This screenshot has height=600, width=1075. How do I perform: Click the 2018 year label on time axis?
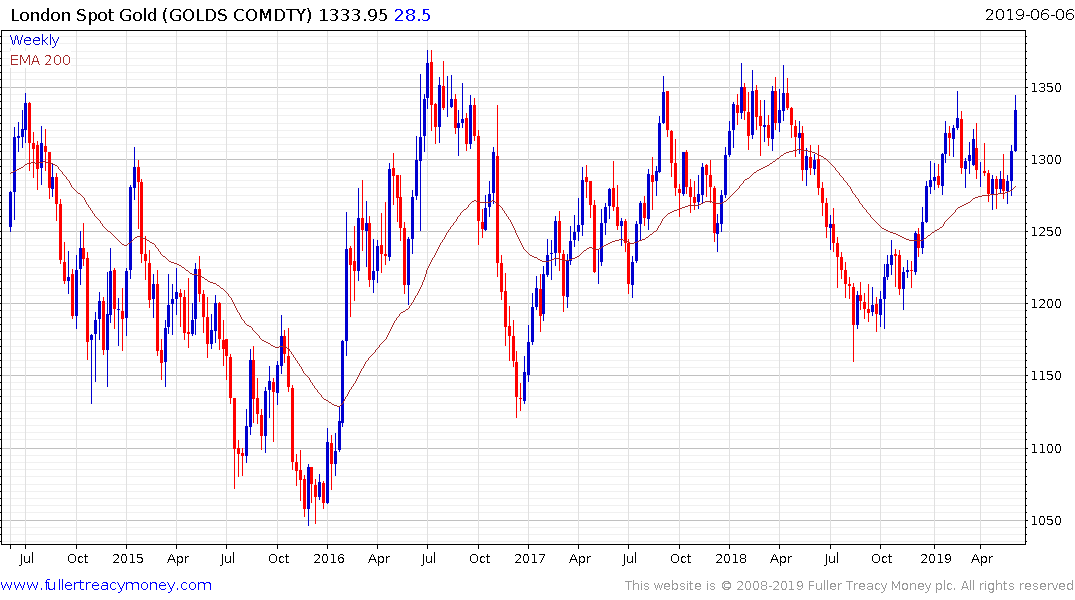click(x=731, y=558)
